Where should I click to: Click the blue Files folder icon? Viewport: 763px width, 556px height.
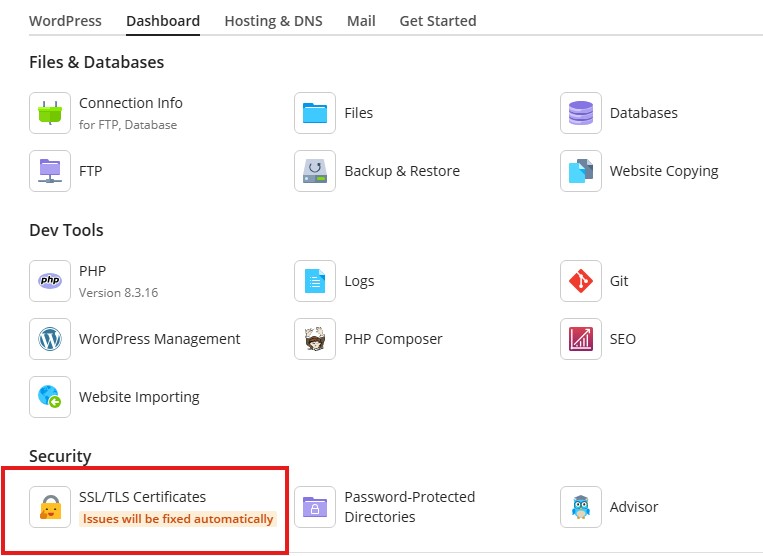315,113
